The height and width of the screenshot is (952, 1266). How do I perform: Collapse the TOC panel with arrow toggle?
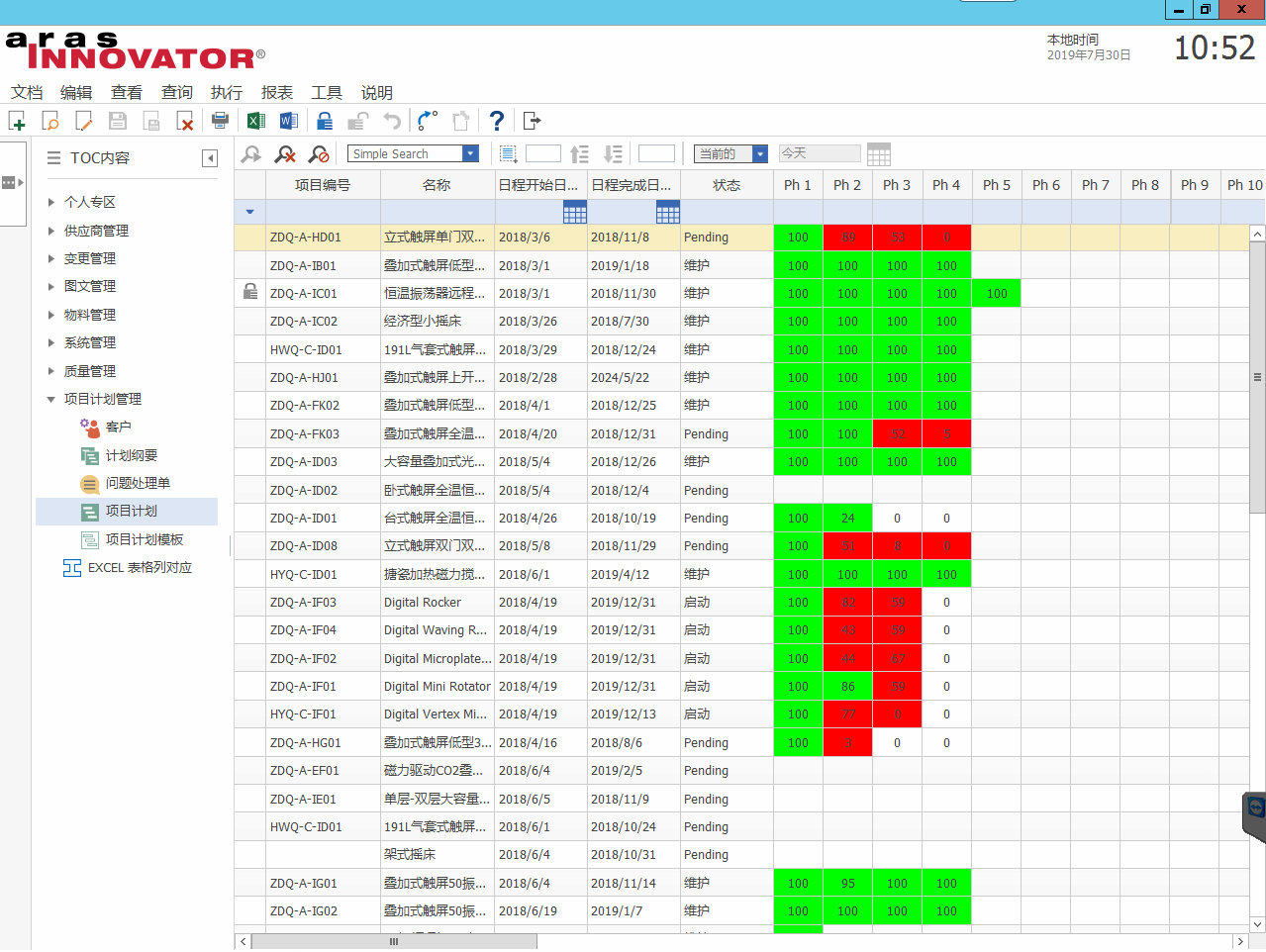(x=210, y=158)
